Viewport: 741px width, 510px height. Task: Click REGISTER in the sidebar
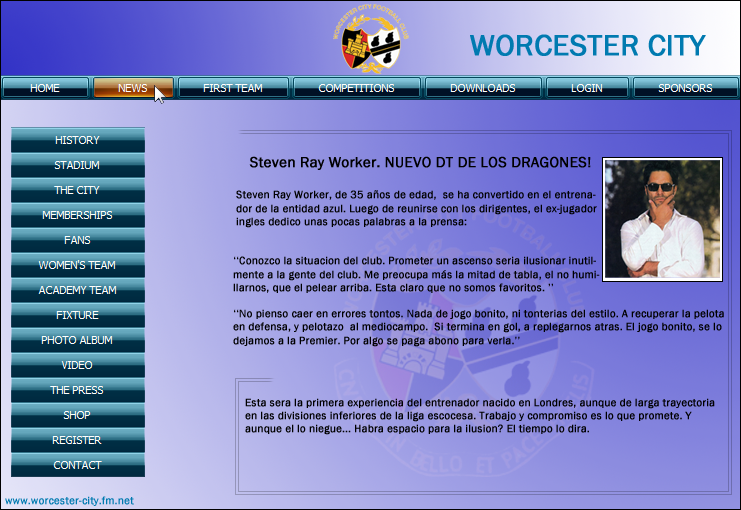pyautogui.click(x=78, y=441)
